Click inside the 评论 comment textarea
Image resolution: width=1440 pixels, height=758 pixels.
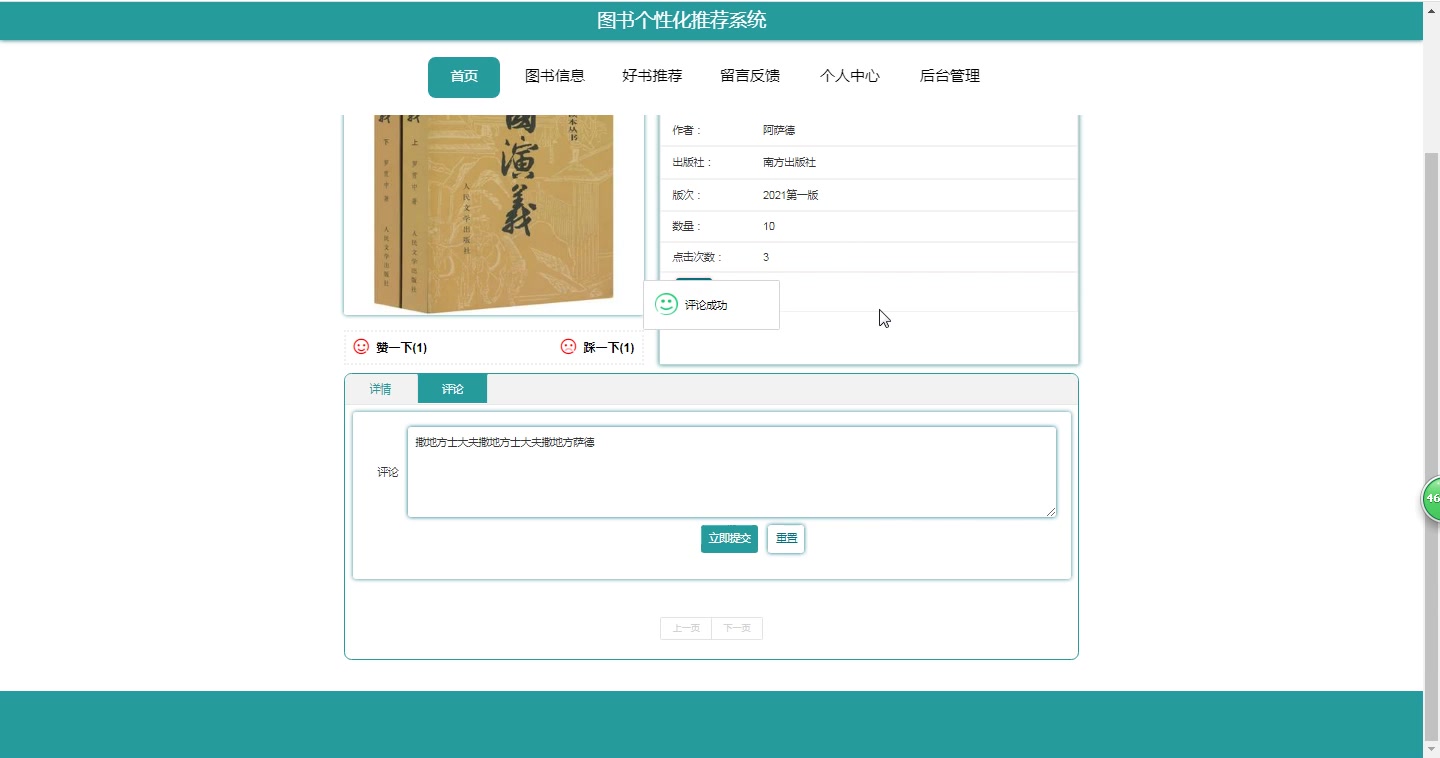(731, 470)
